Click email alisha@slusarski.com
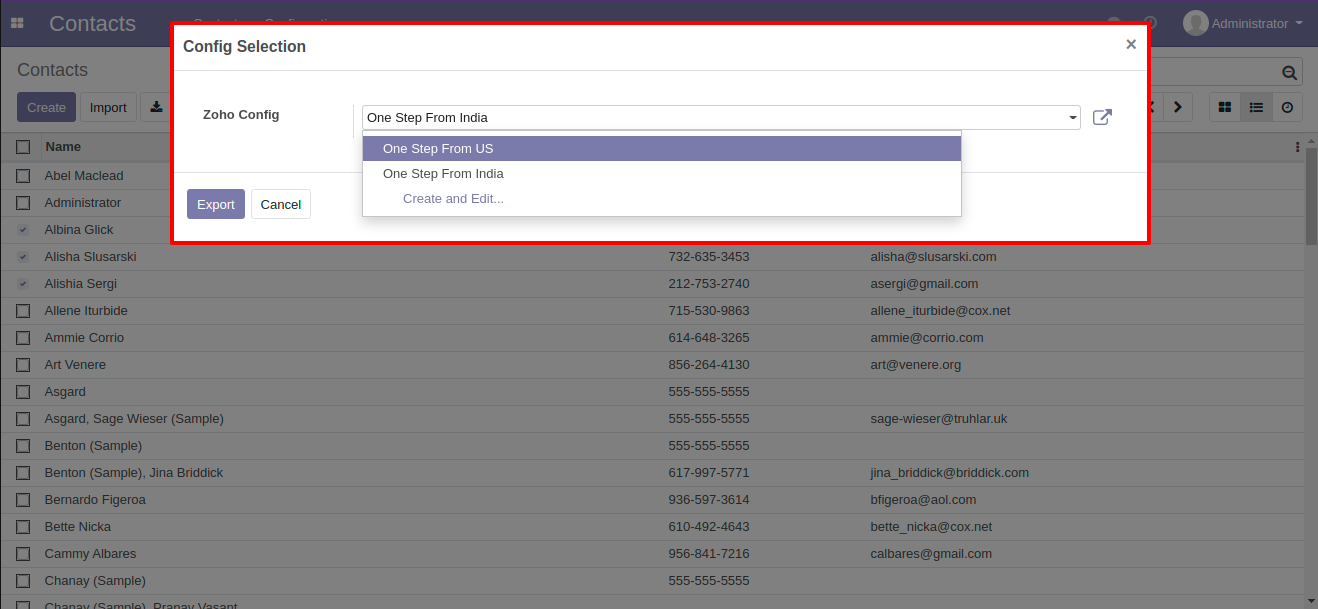This screenshot has height=609, width=1318. coord(933,257)
